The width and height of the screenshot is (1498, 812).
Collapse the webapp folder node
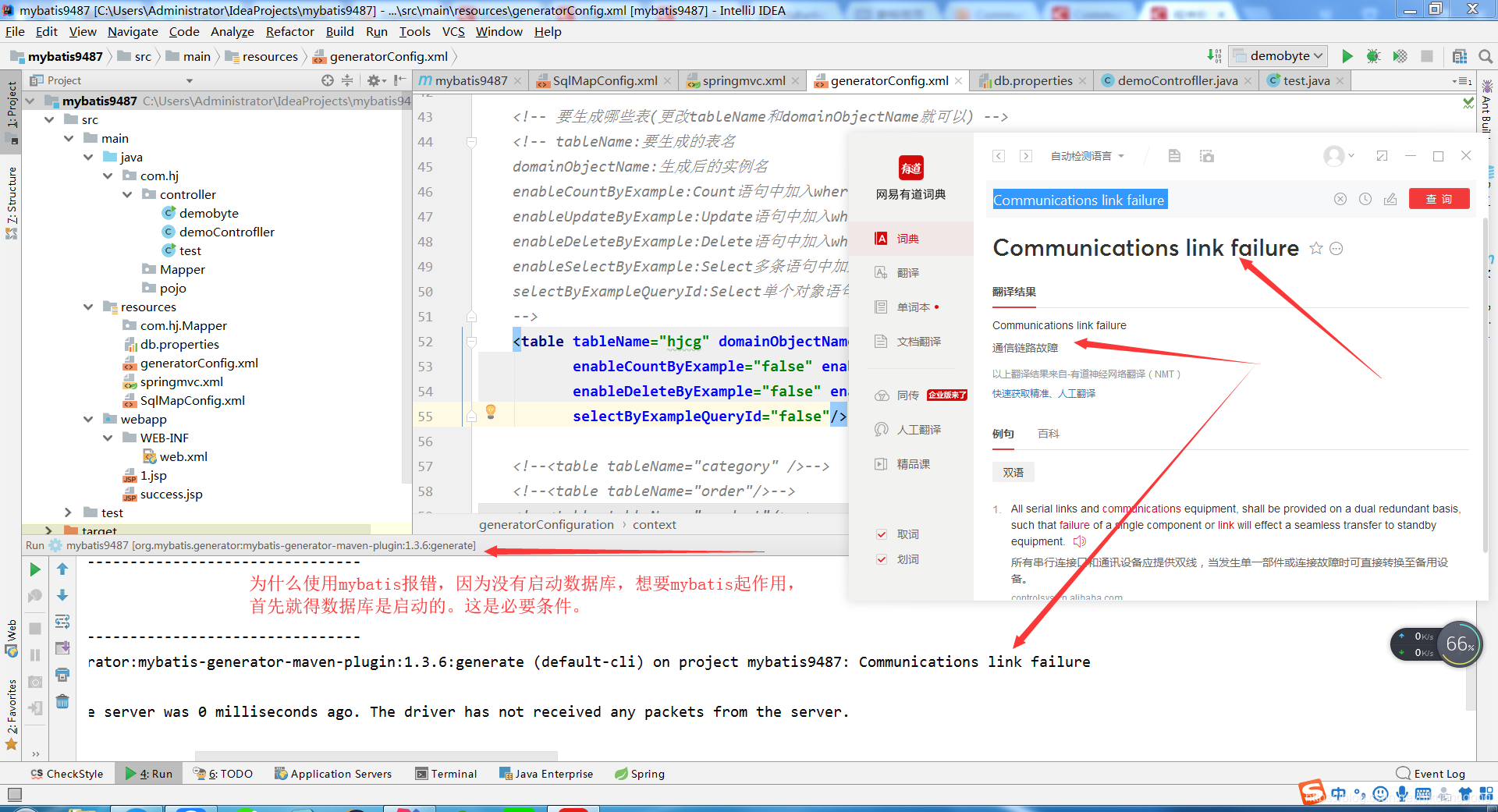pos(88,419)
